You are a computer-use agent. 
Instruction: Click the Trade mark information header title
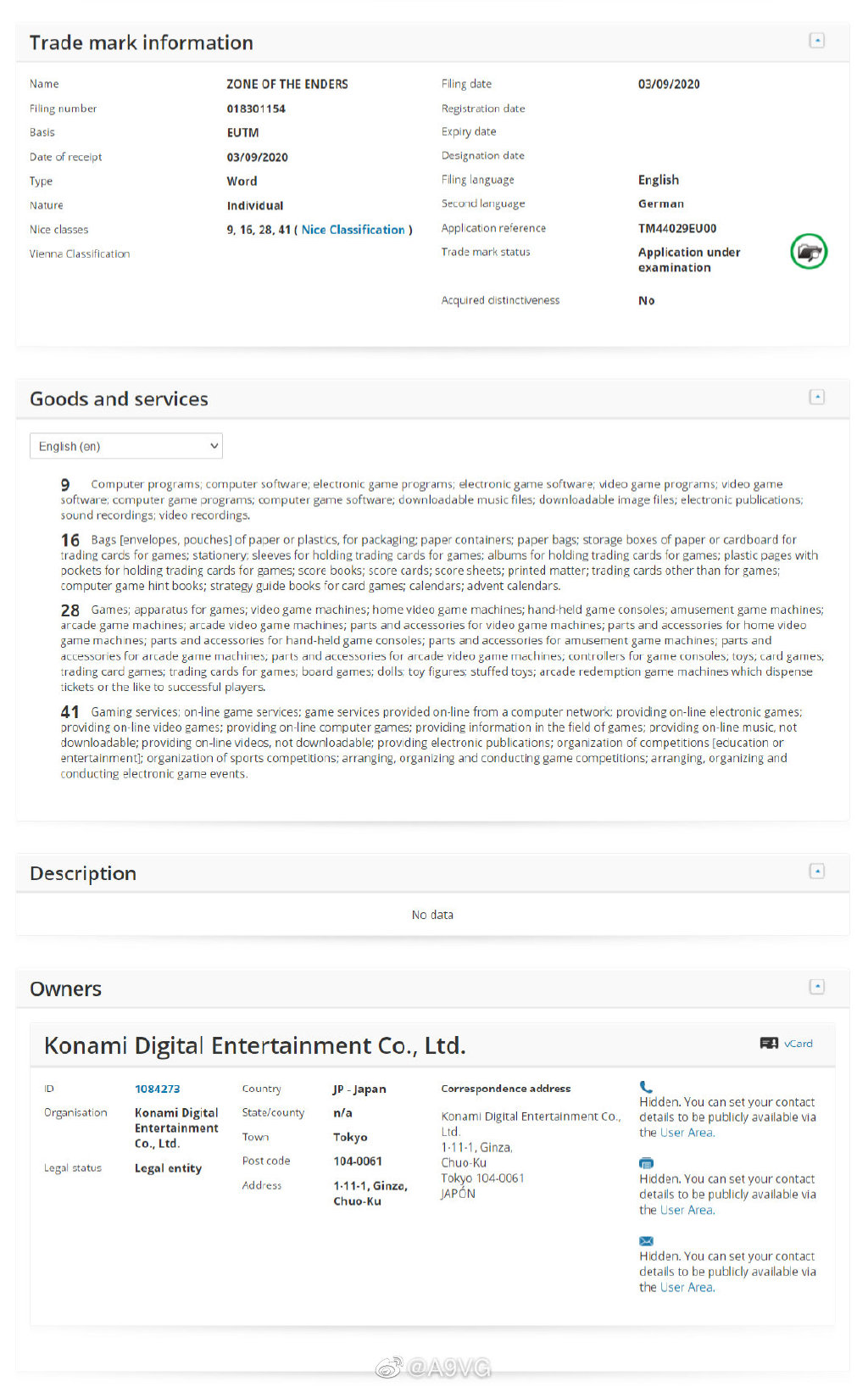[x=141, y=43]
